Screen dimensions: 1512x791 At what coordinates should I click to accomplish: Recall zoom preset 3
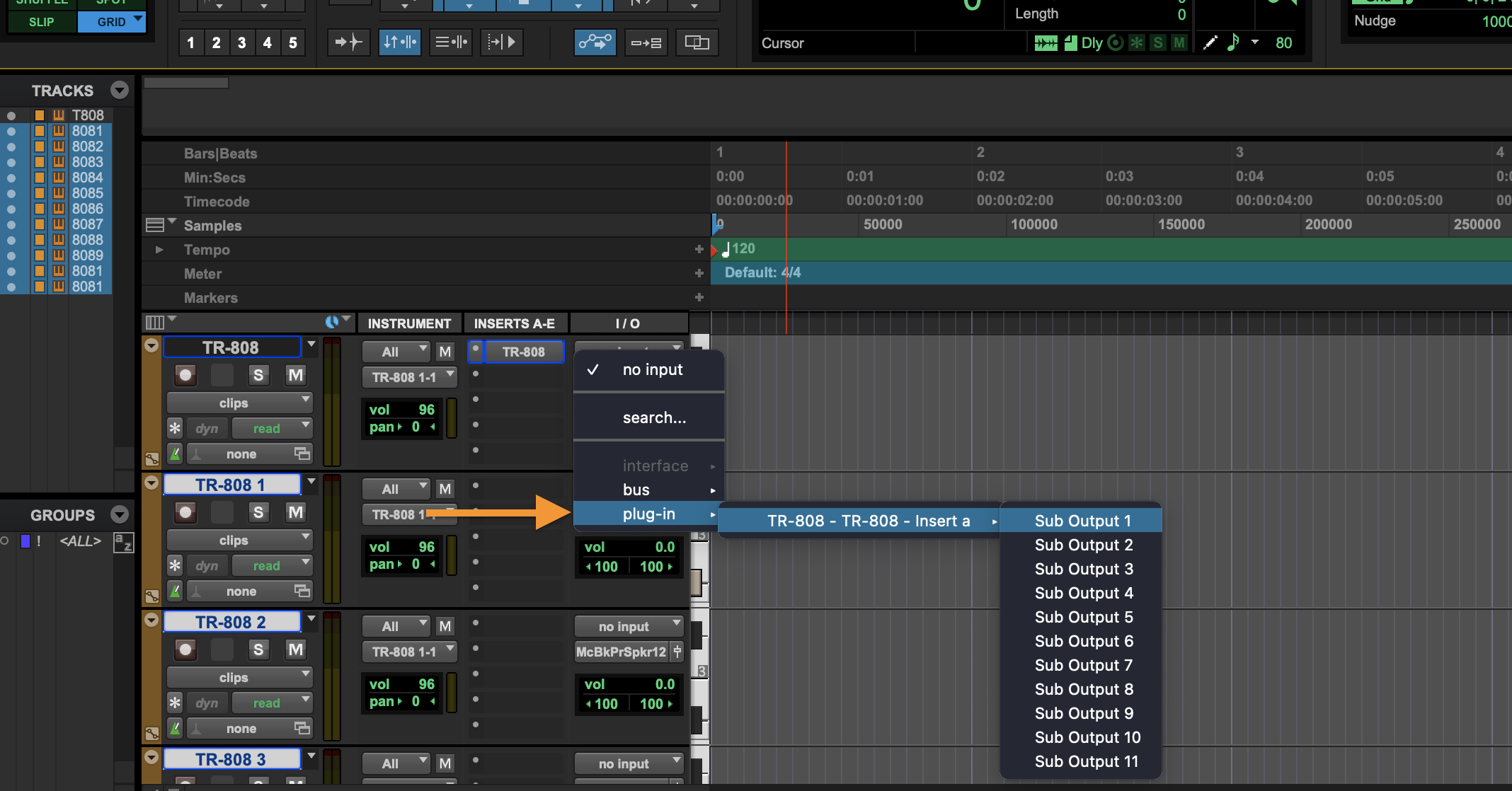pyautogui.click(x=241, y=42)
